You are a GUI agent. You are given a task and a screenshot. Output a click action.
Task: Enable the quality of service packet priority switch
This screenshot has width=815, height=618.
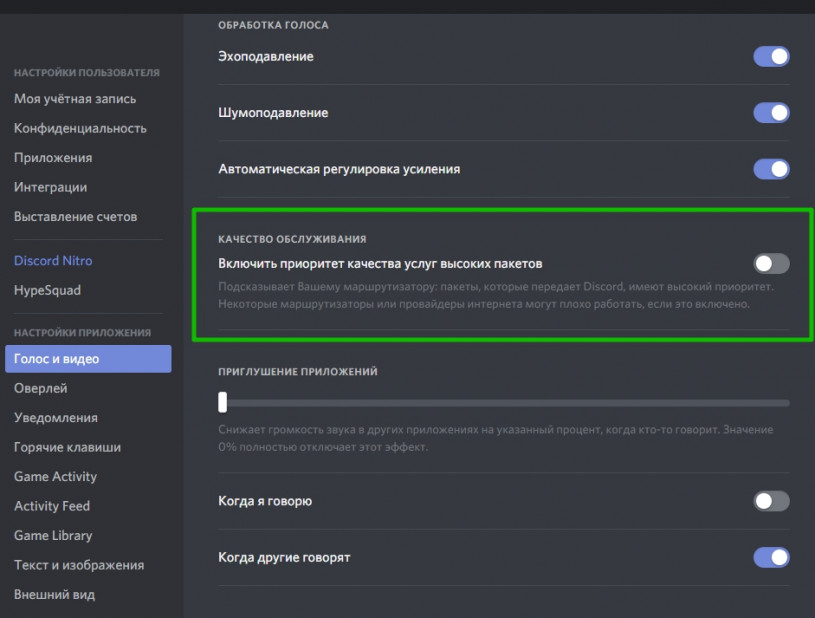(771, 264)
